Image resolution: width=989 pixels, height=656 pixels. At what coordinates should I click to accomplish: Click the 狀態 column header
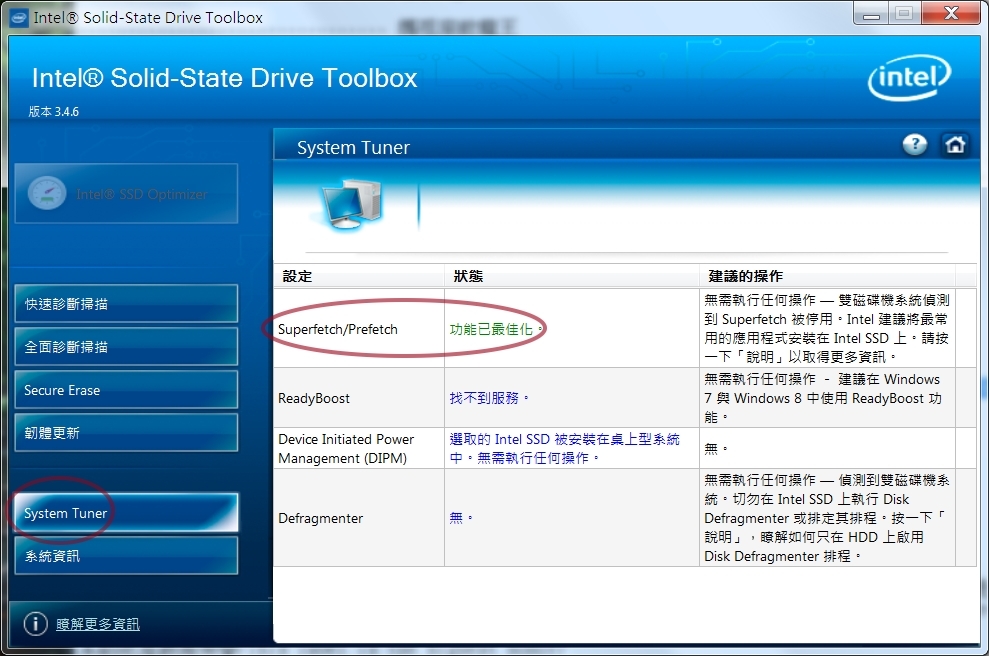click(572, 276)
